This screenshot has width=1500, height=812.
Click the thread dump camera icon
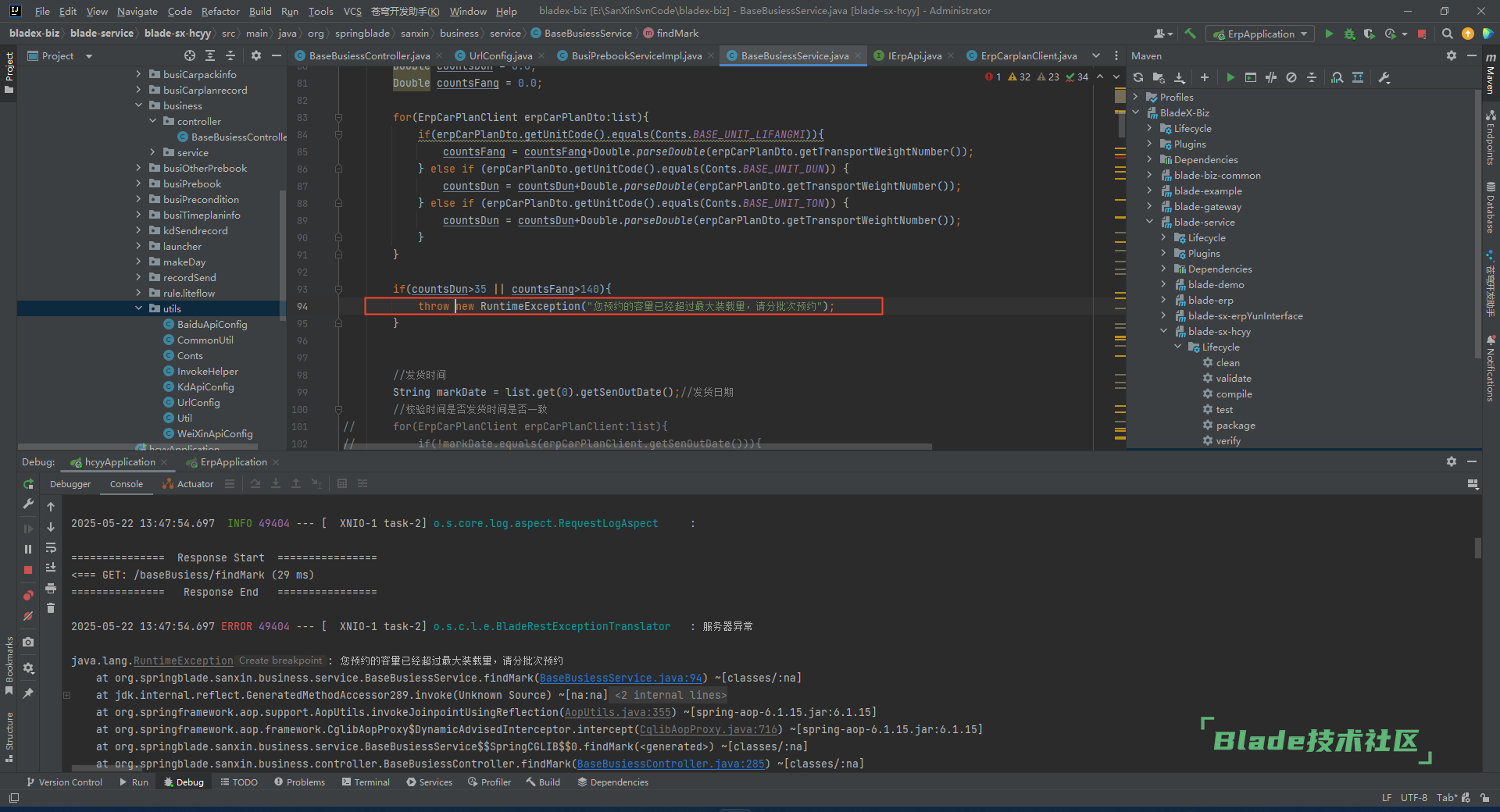click(28, 642)
